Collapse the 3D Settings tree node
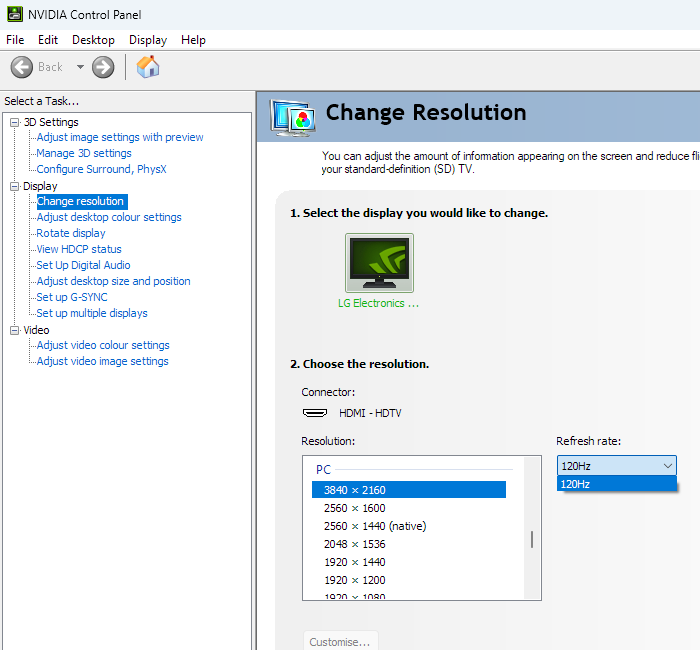 pos(15,122)
